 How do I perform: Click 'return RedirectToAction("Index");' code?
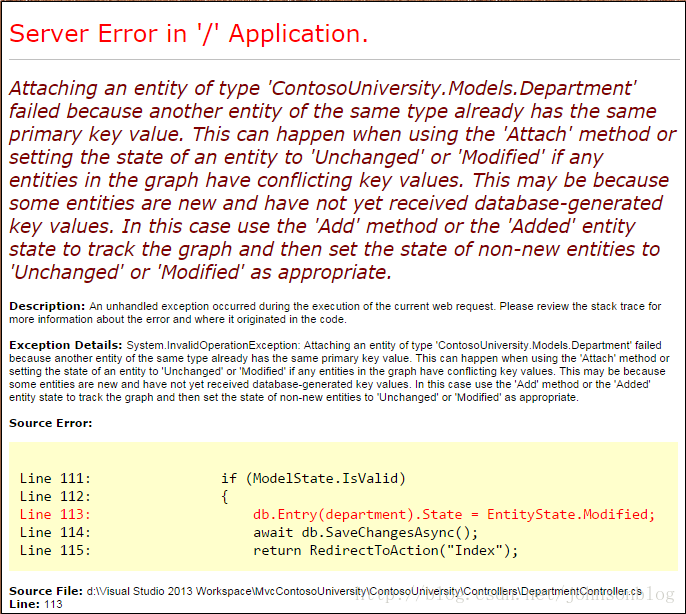coord(385,550)
